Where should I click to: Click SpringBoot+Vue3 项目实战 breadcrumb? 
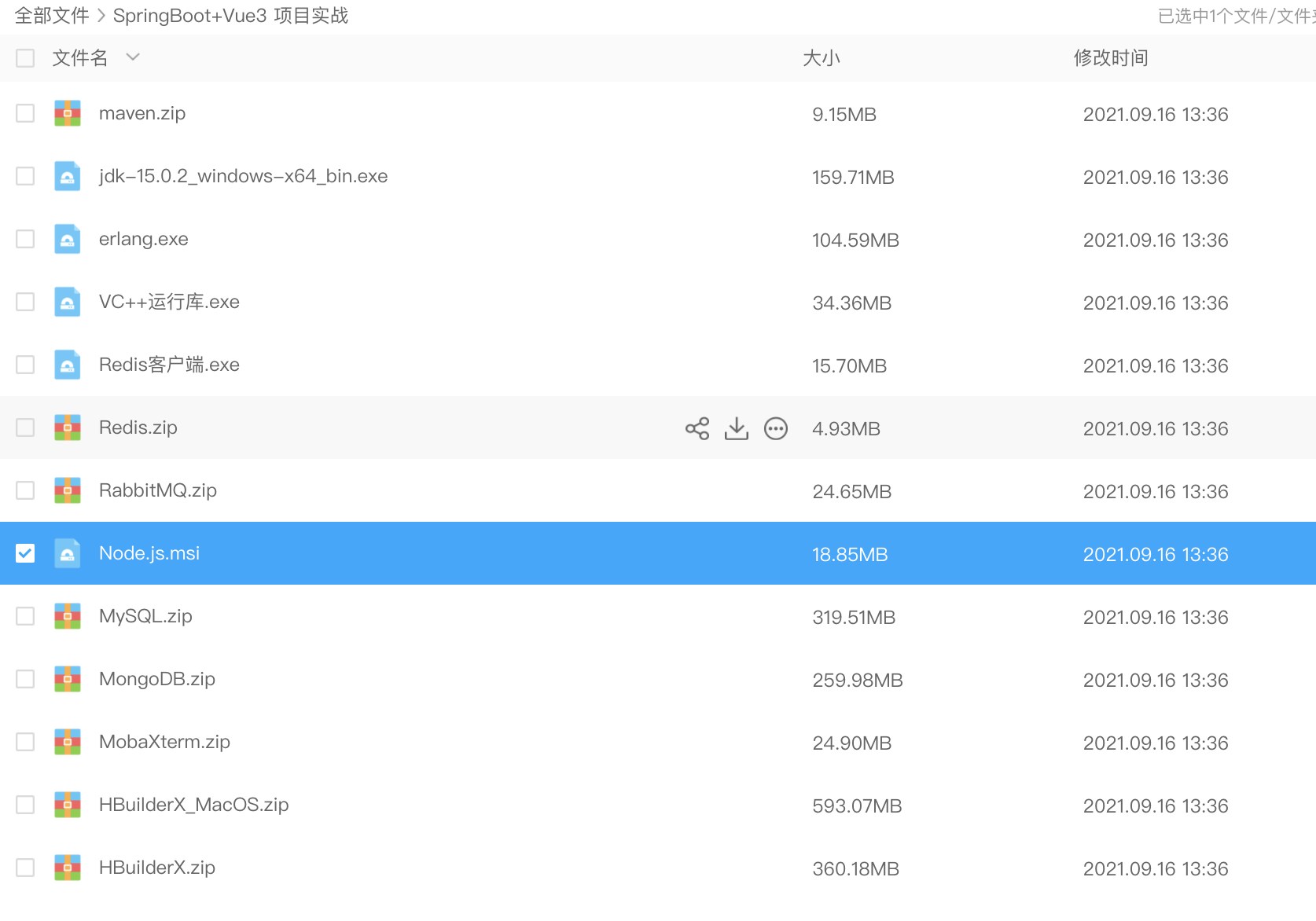click(230, 16)
